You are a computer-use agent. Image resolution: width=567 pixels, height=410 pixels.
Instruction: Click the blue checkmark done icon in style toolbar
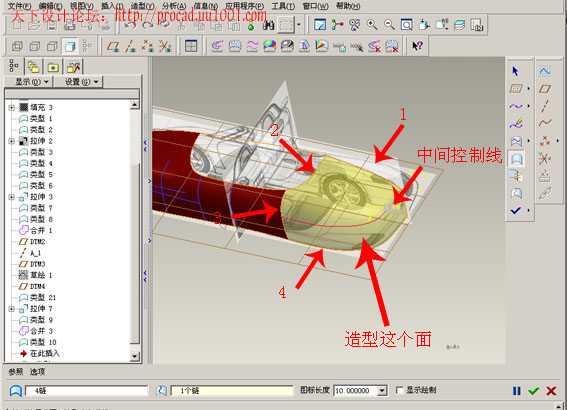tap(516, 210)
